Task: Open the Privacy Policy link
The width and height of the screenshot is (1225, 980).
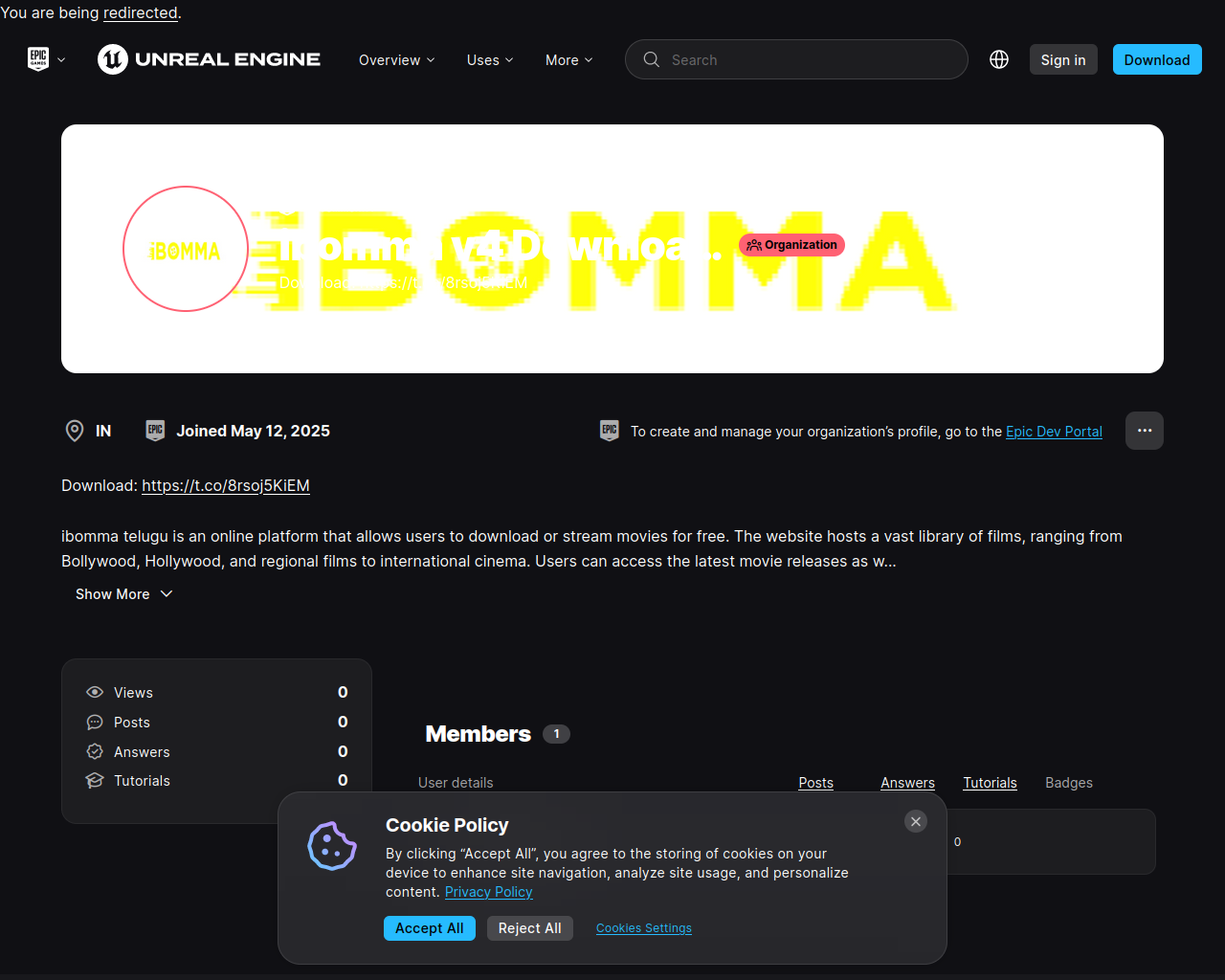Action: 489,892
